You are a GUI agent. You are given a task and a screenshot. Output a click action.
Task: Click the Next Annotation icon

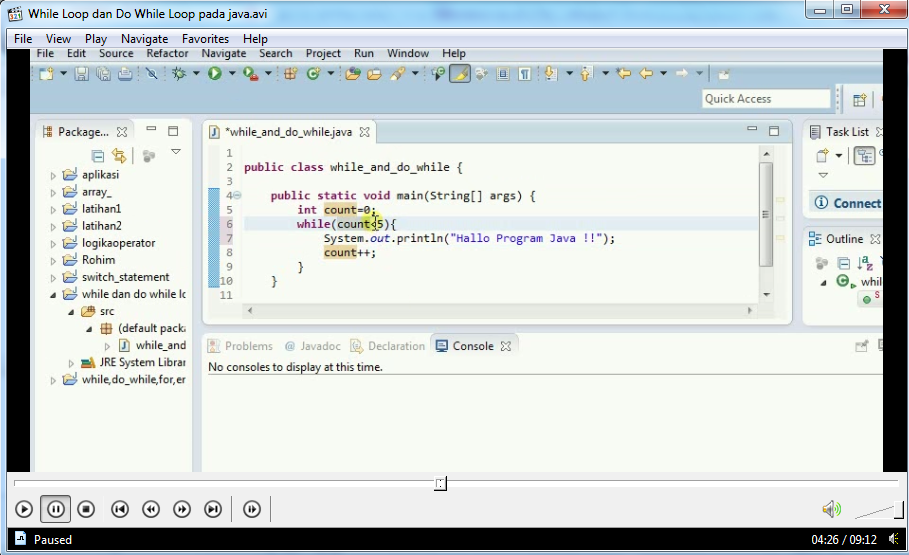tap(551, 74)
